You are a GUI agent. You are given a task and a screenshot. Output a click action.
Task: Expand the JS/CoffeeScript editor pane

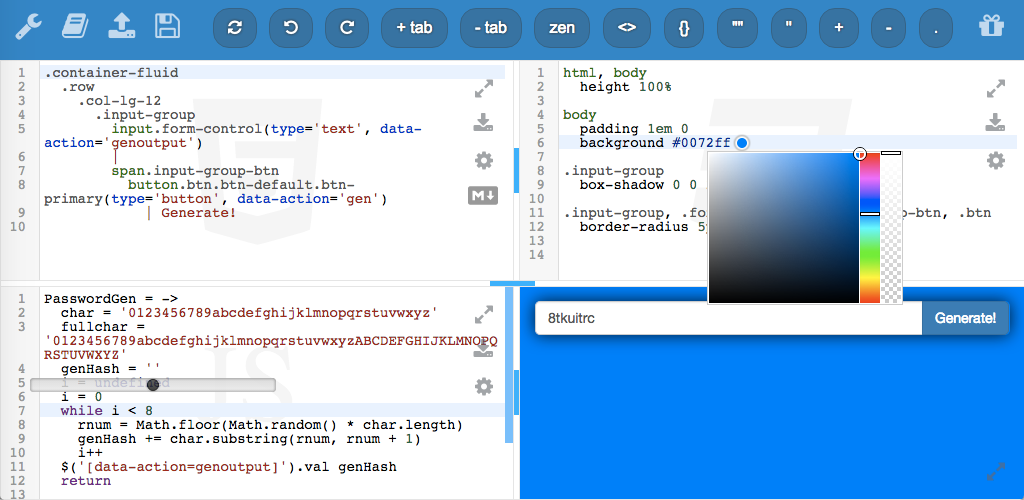(483, 315)
